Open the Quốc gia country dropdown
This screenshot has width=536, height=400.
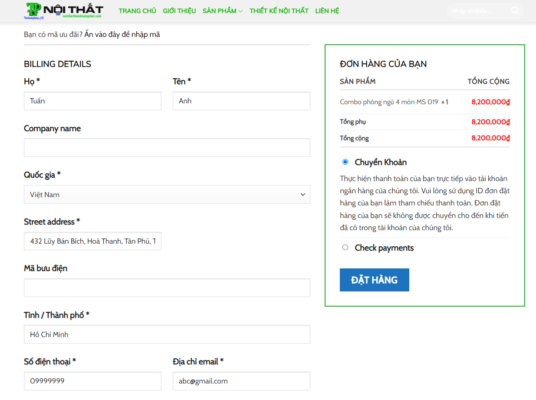point(167,195)
